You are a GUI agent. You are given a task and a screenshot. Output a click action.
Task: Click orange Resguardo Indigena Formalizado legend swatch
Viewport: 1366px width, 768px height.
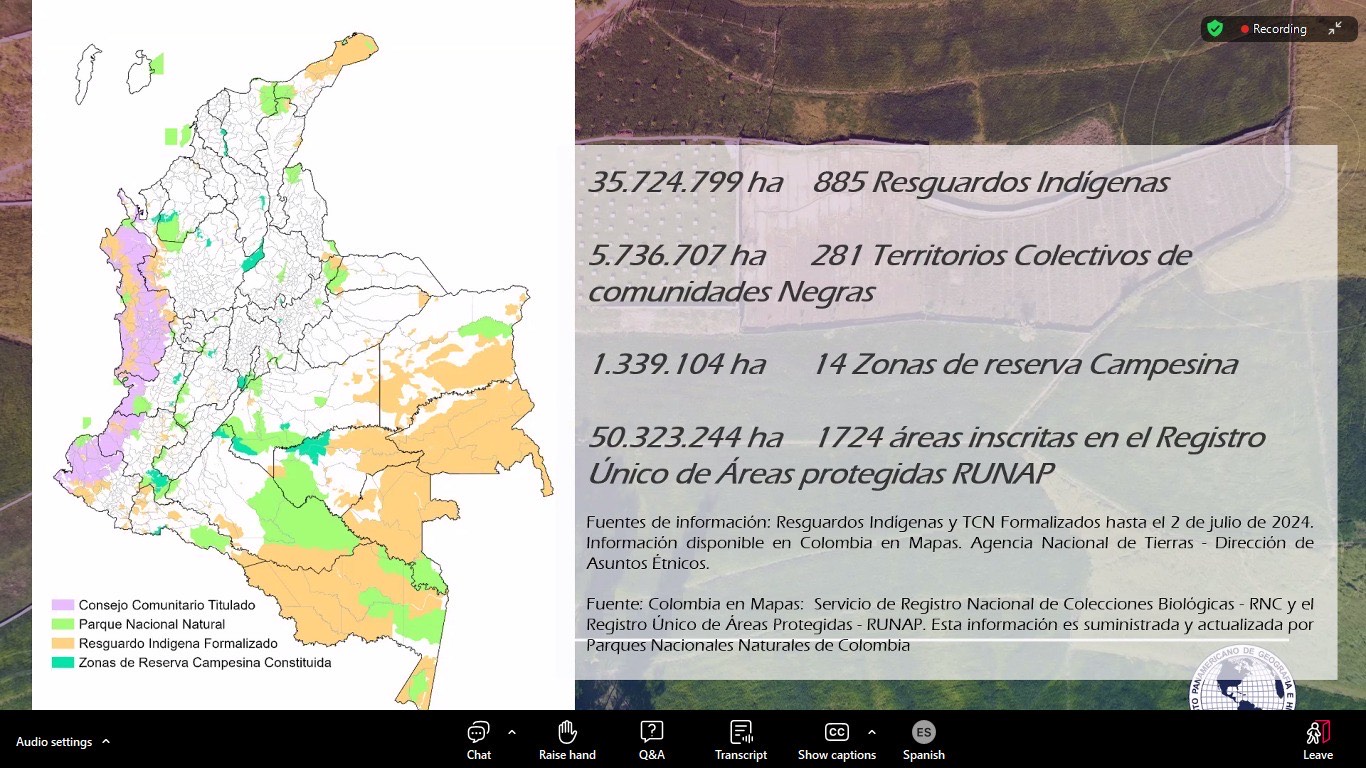coord(63,643)
